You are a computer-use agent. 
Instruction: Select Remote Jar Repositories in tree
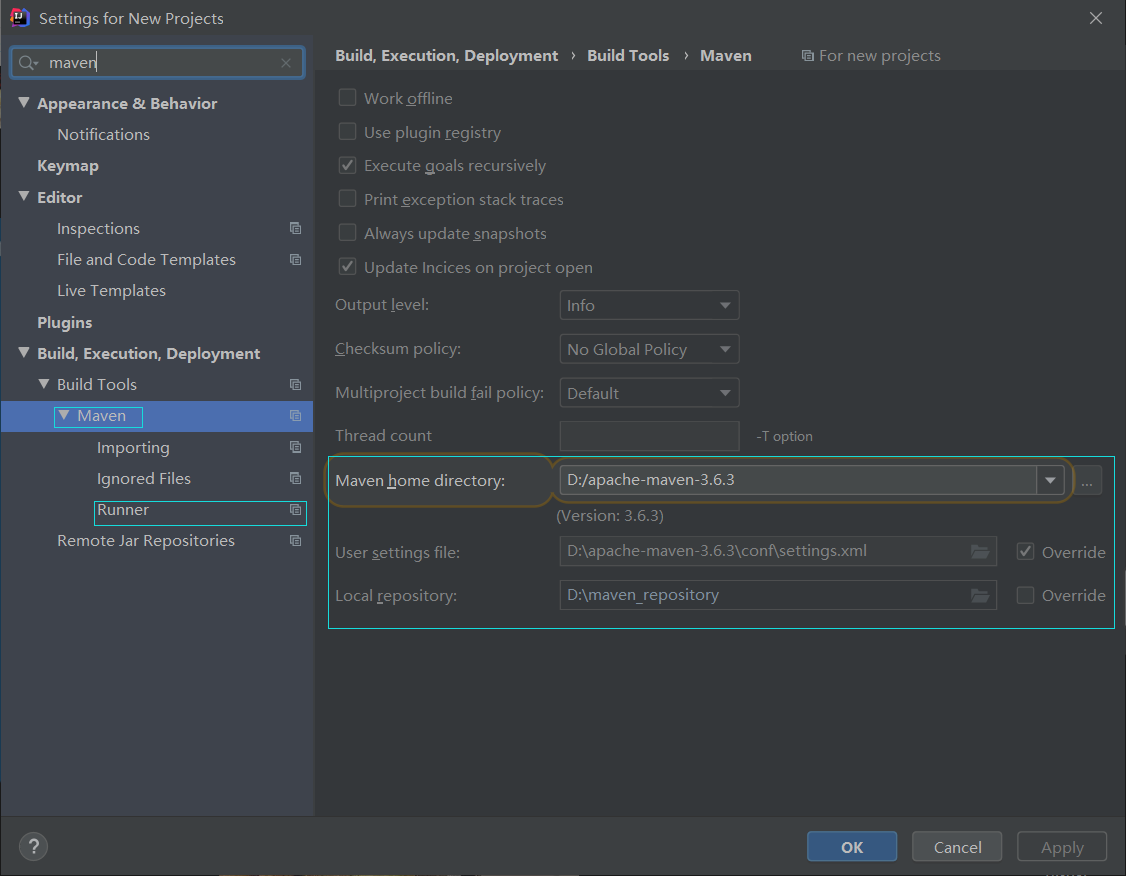(x=146, y=541)
